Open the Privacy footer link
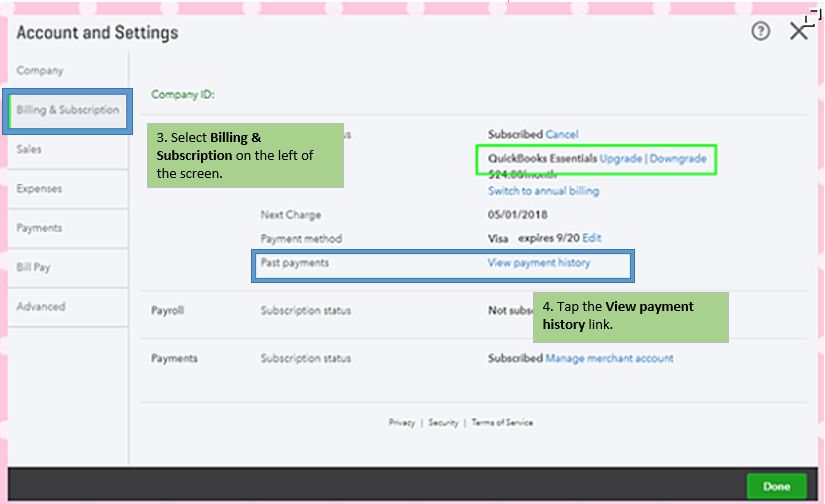Screen dimensions: 825x504 pyautogui.click(x=401, y=423)
